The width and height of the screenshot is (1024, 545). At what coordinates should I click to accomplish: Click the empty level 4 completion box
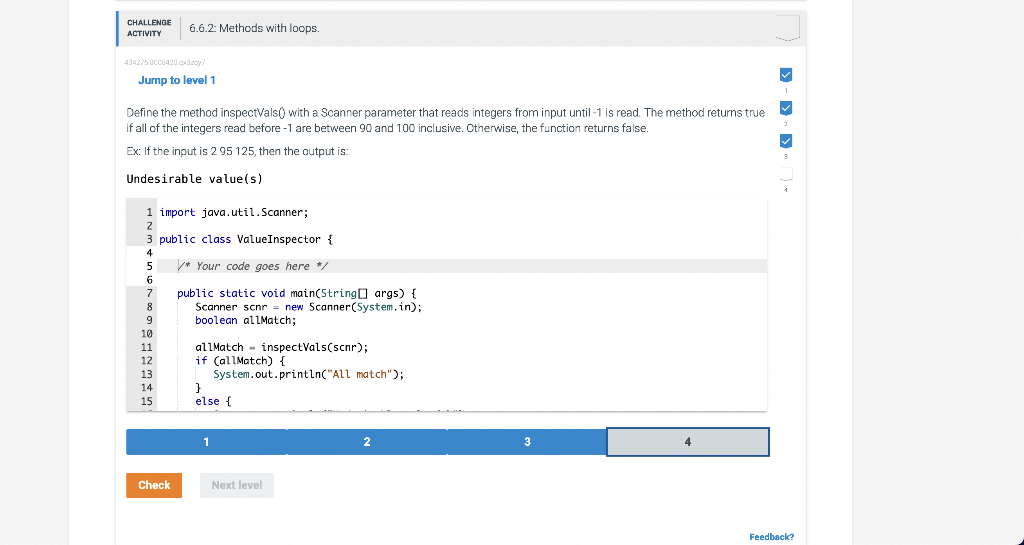point(786,174)
